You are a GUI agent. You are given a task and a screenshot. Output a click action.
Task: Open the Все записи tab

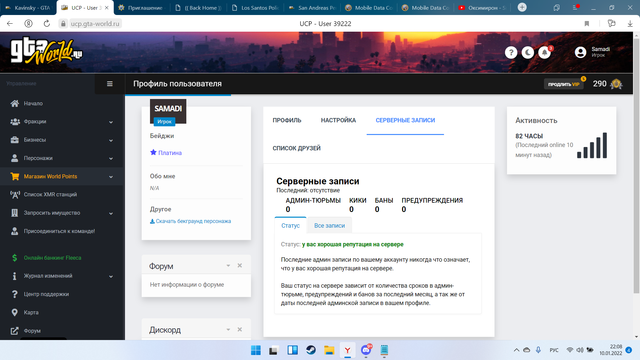click(x=329, y=225)
